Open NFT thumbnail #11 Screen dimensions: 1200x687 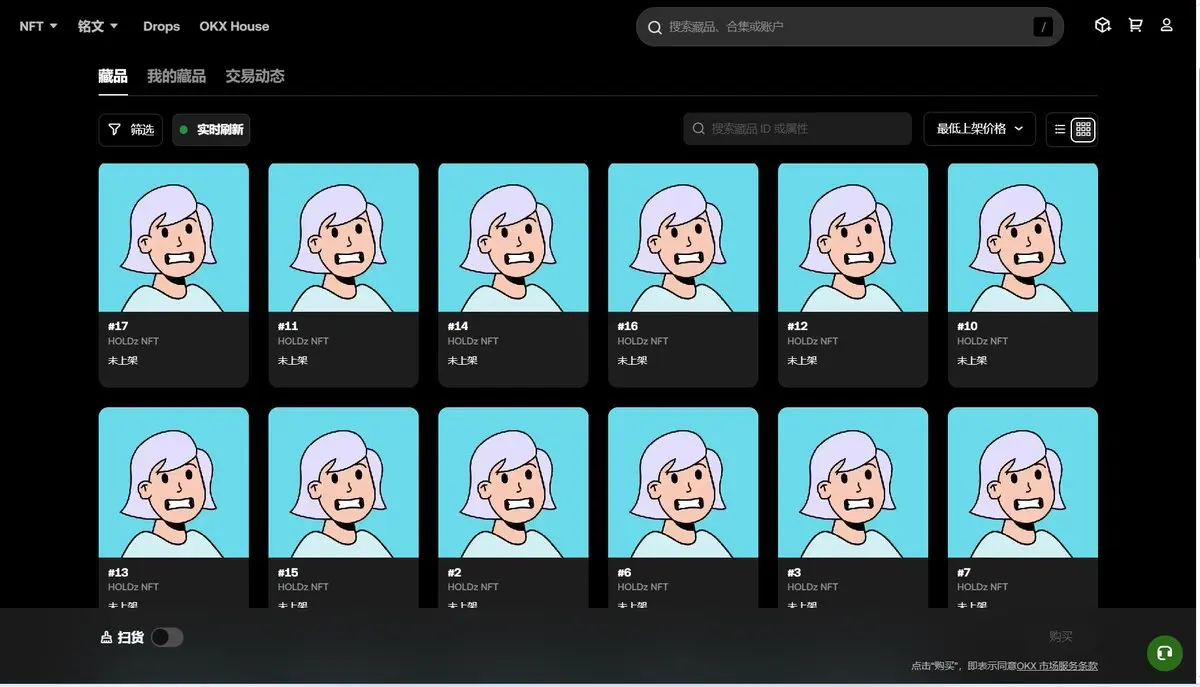tap(343, 238)
